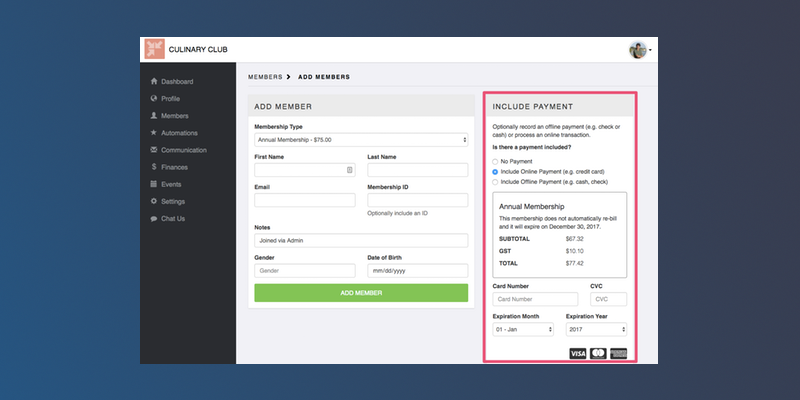Click the Finances dollar icon

click(154, 167)
